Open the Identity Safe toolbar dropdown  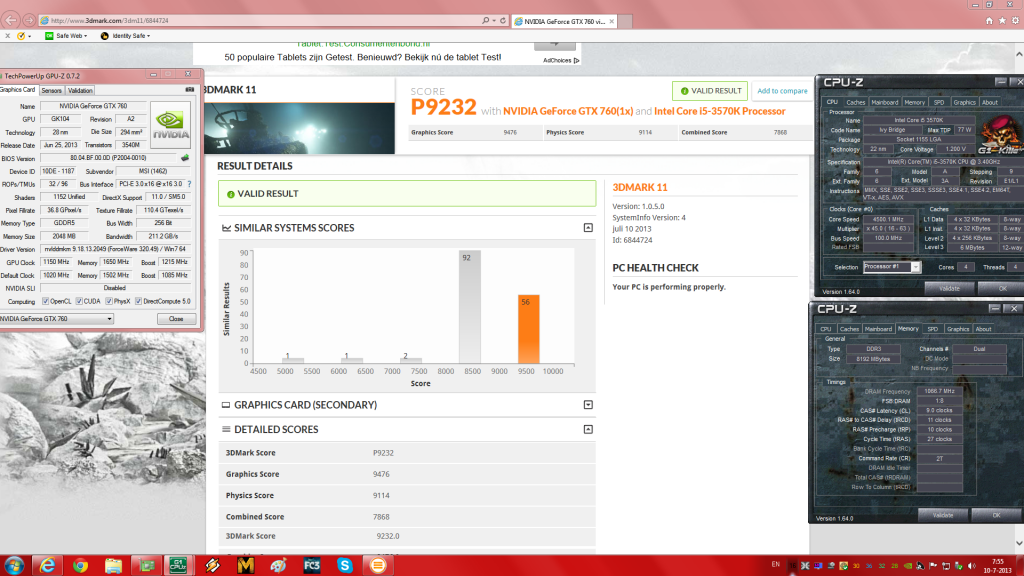125,36
